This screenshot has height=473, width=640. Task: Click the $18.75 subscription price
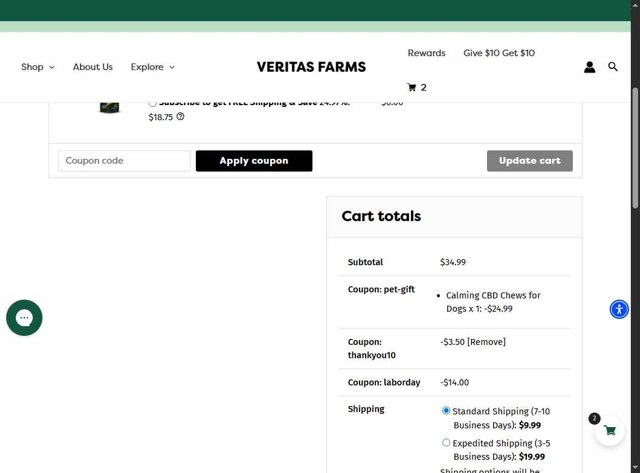(161, 117)
